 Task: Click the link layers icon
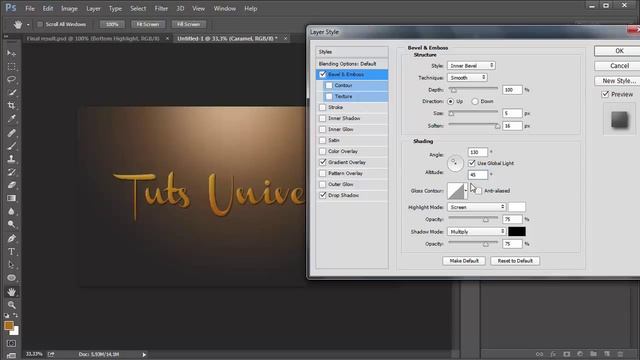tap(540, 354)
